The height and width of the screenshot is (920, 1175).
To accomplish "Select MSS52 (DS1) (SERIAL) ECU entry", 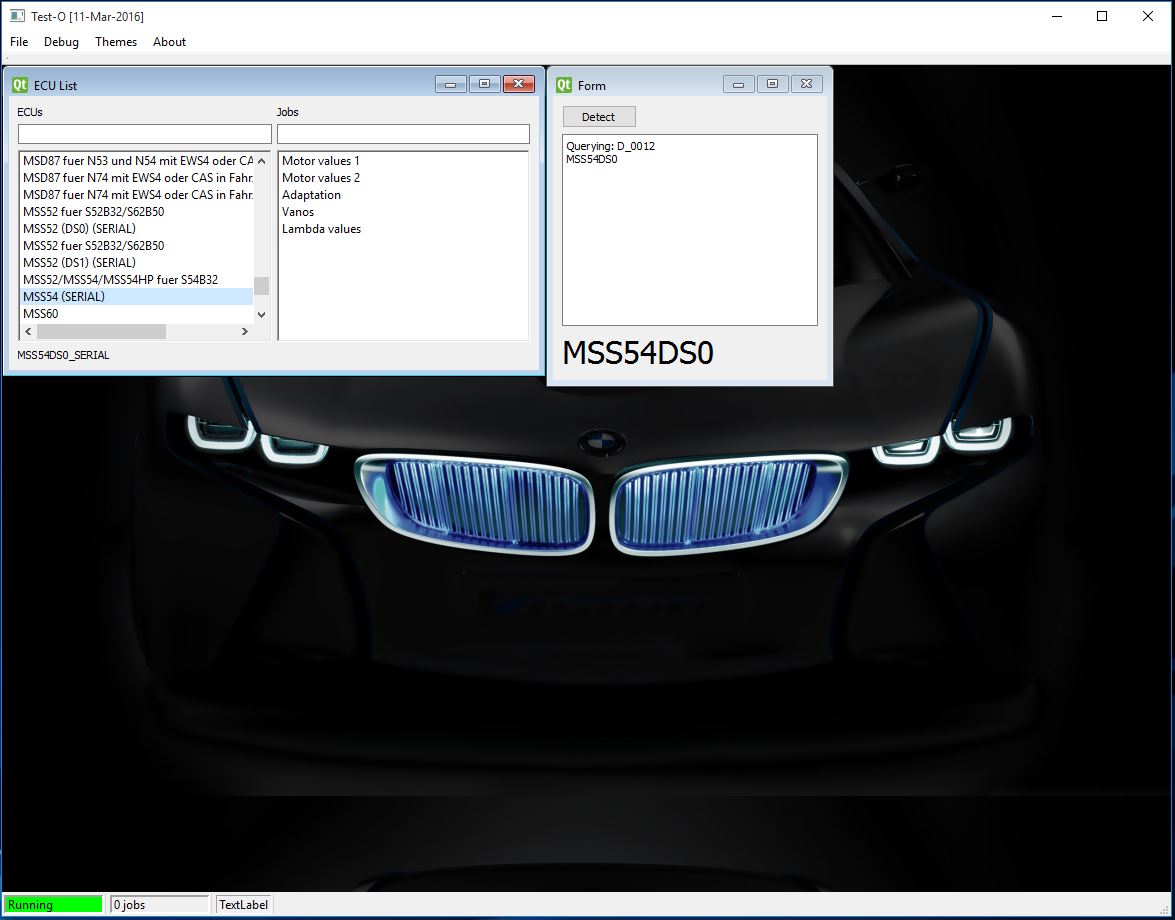I will tap(79, 262).
